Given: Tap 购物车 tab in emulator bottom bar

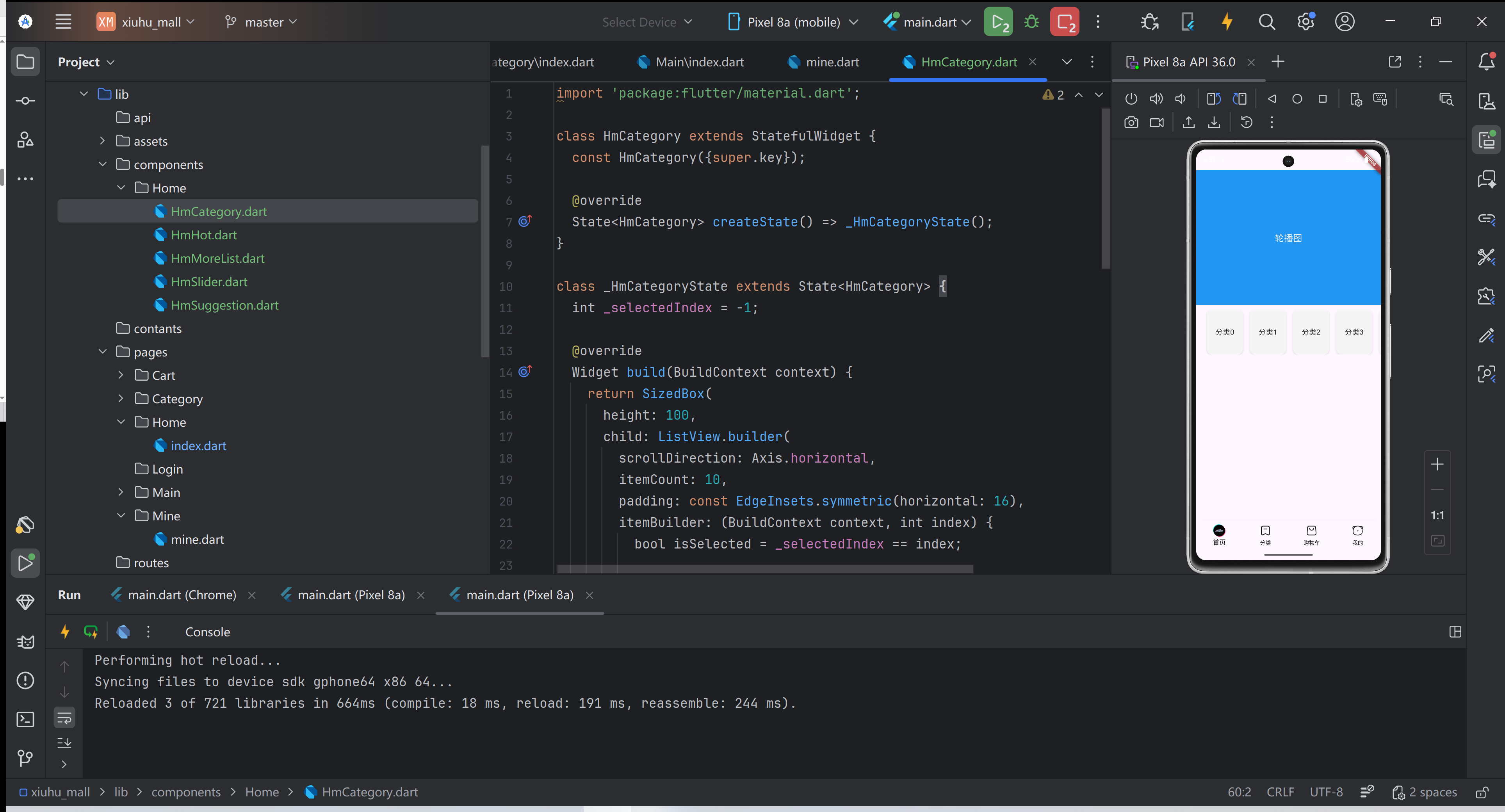Looking at the screenshot, I should coord(1311,534).
